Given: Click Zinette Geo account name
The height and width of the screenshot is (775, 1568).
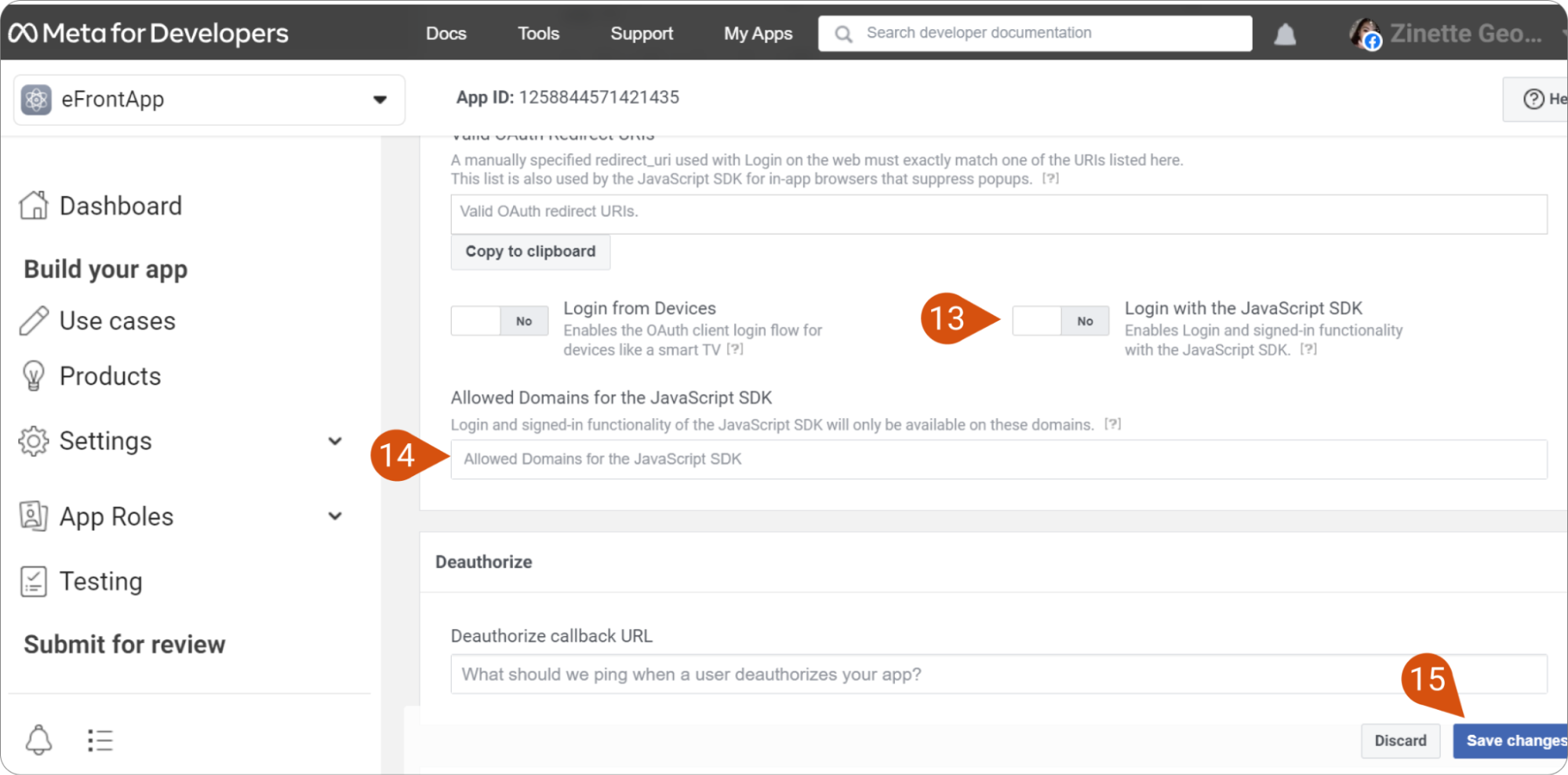Looking at the screenshot, I should click(1466, 34).
